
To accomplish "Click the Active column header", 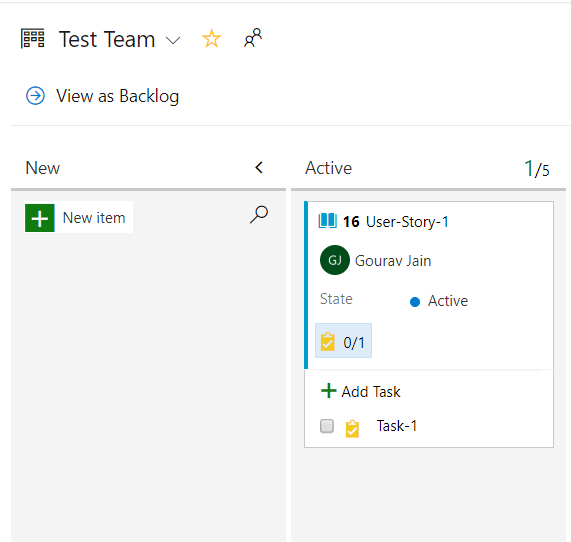I will coord(328,168).
